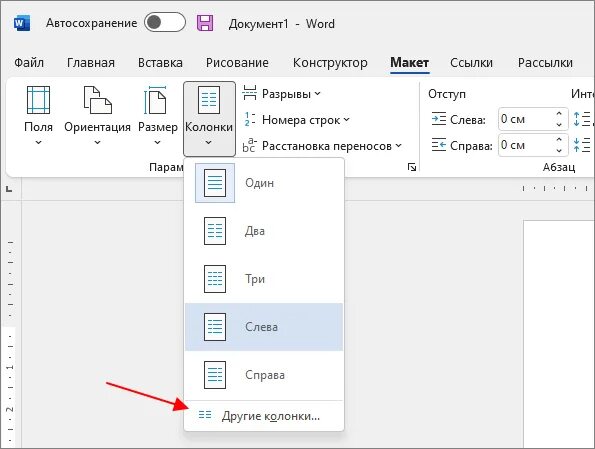
Task: Increase the Справа indent with up arrow
Action: click(559, 140)
